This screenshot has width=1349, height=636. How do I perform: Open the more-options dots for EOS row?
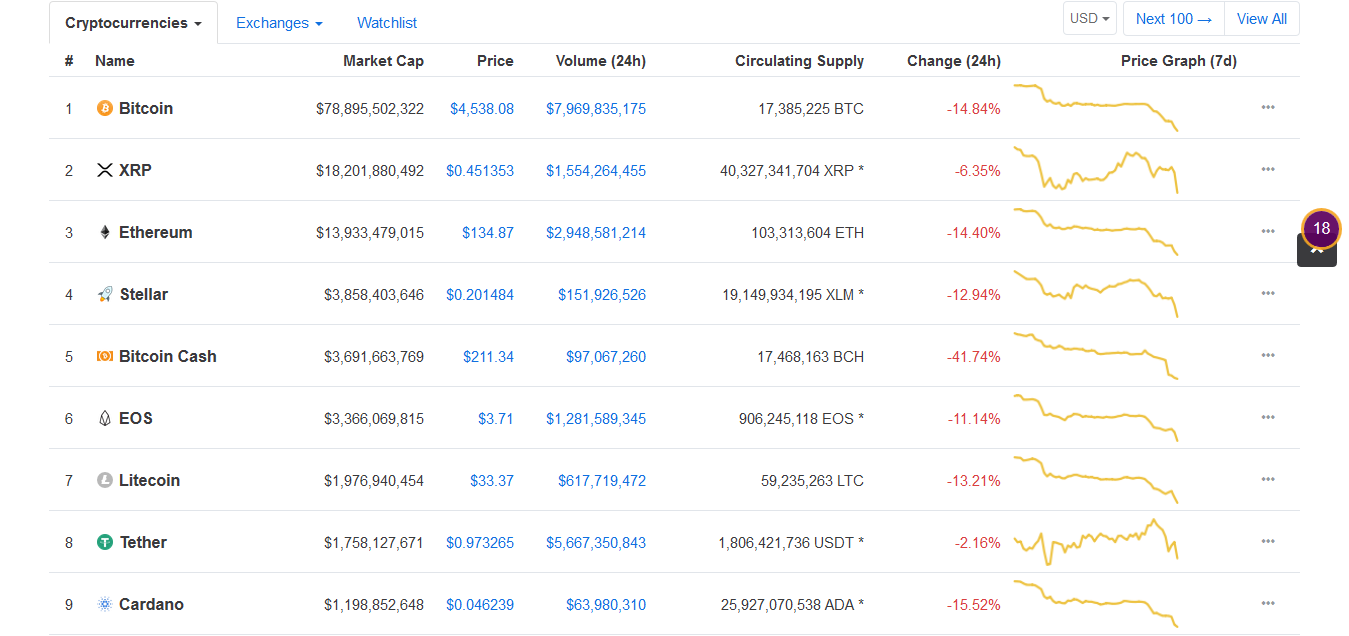(x=1268, y=417)
